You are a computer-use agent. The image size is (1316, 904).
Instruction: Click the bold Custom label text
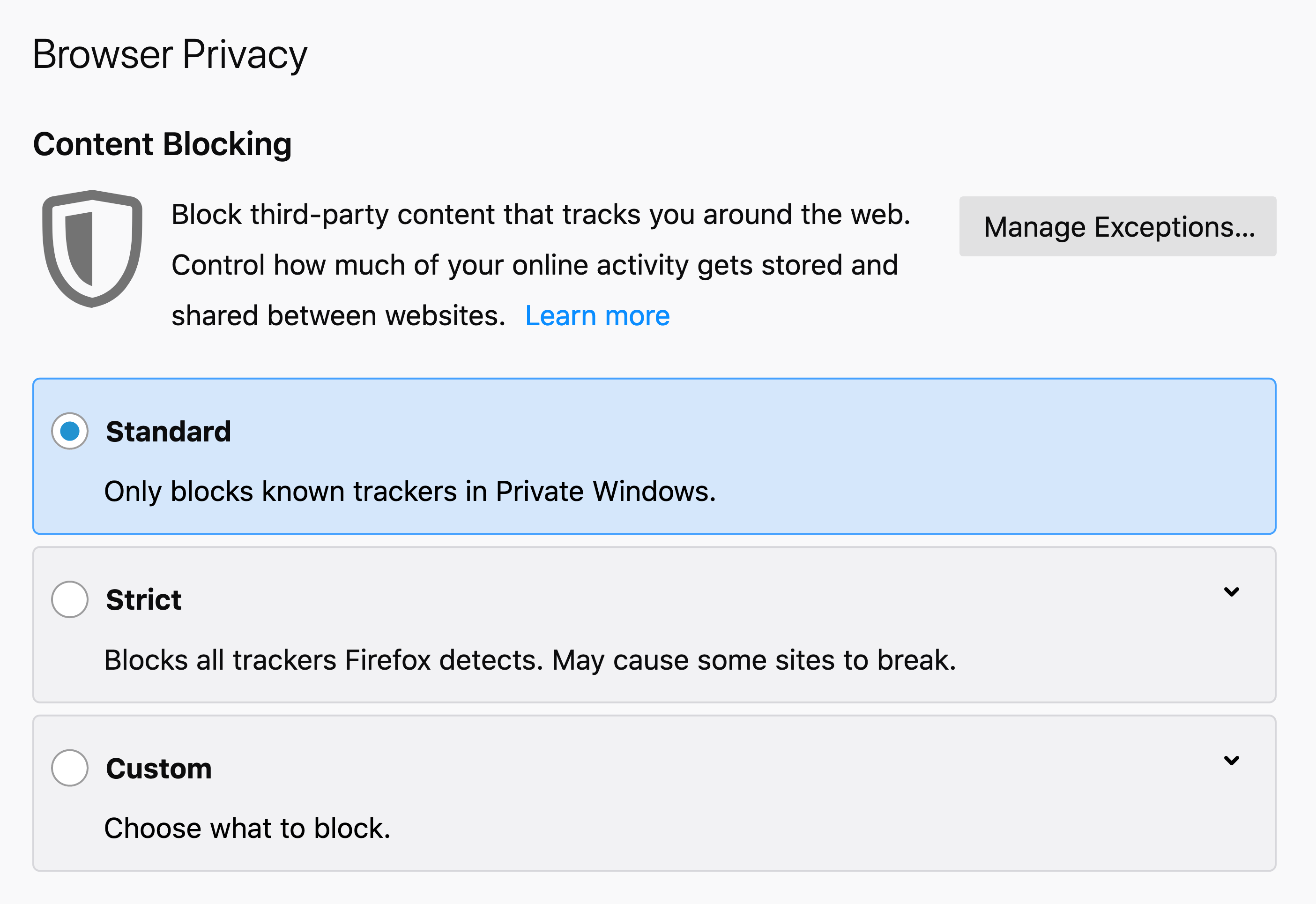point(158,769)
